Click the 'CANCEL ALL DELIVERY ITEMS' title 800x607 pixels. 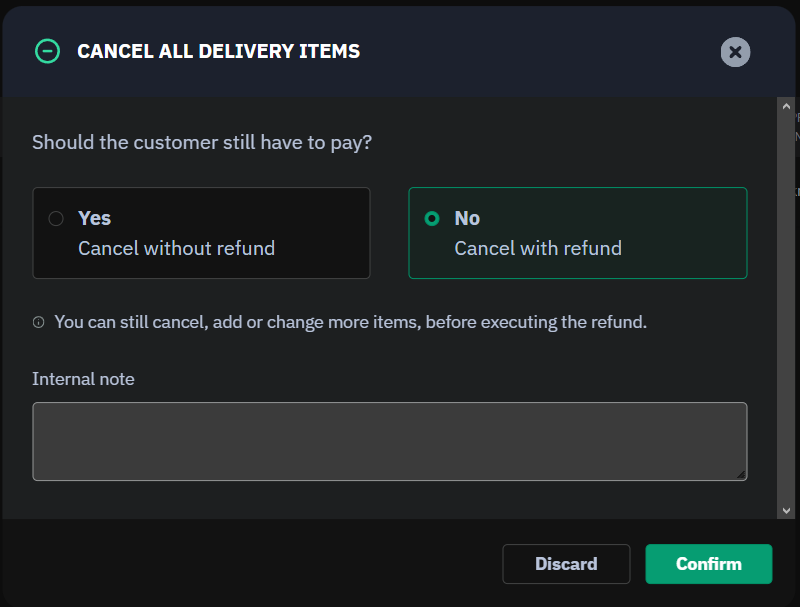point(218,51)
